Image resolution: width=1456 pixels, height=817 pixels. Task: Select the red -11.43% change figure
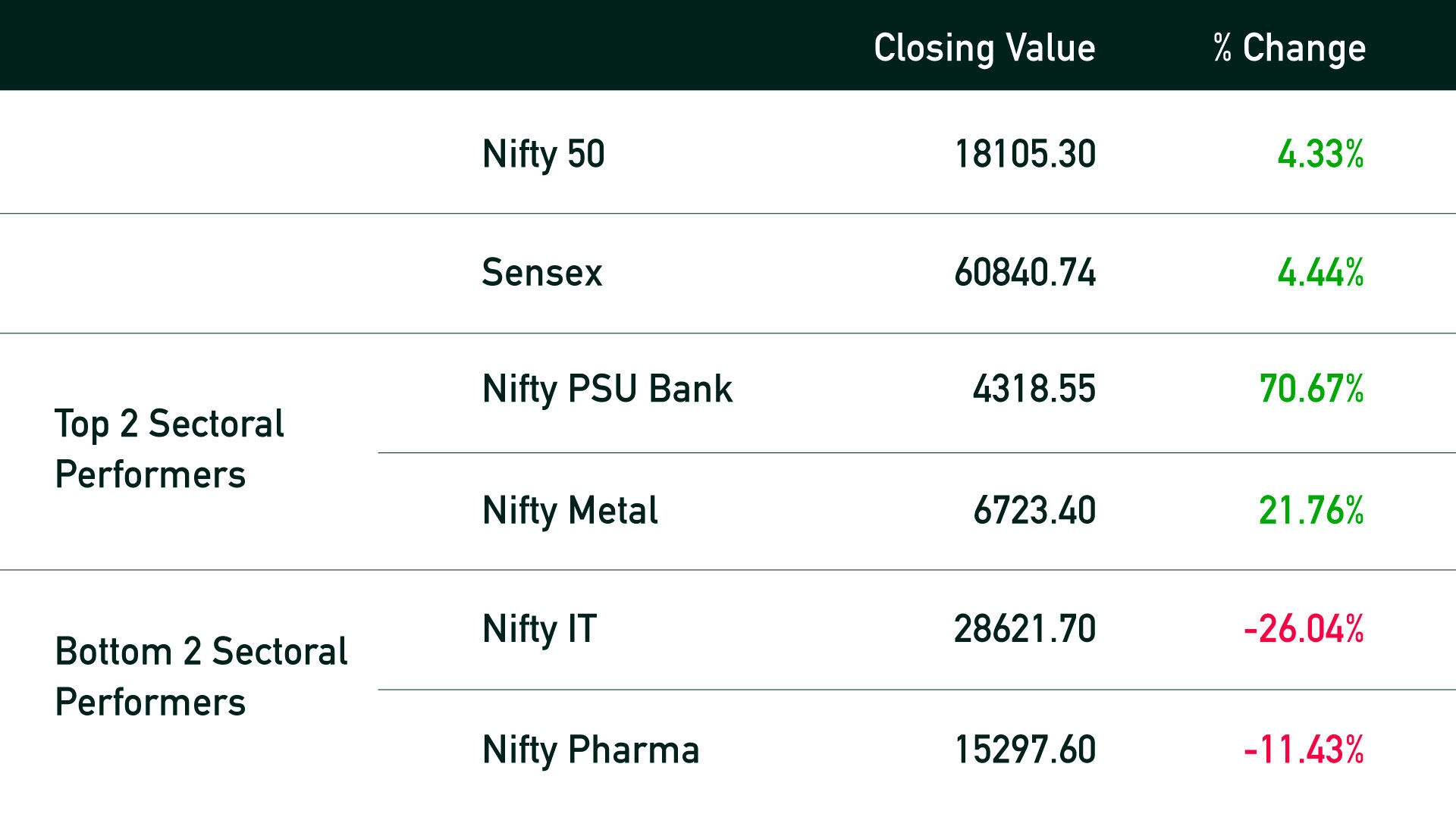pos(1304,750)
